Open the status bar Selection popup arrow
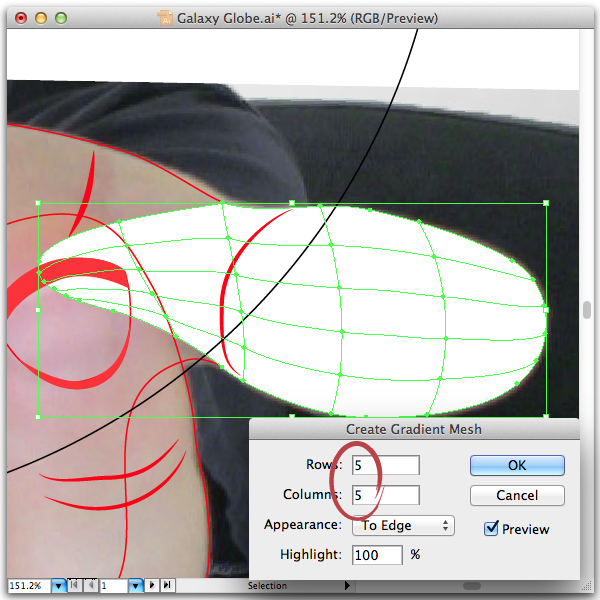600x600 pixels. click(x=347, y=585)
